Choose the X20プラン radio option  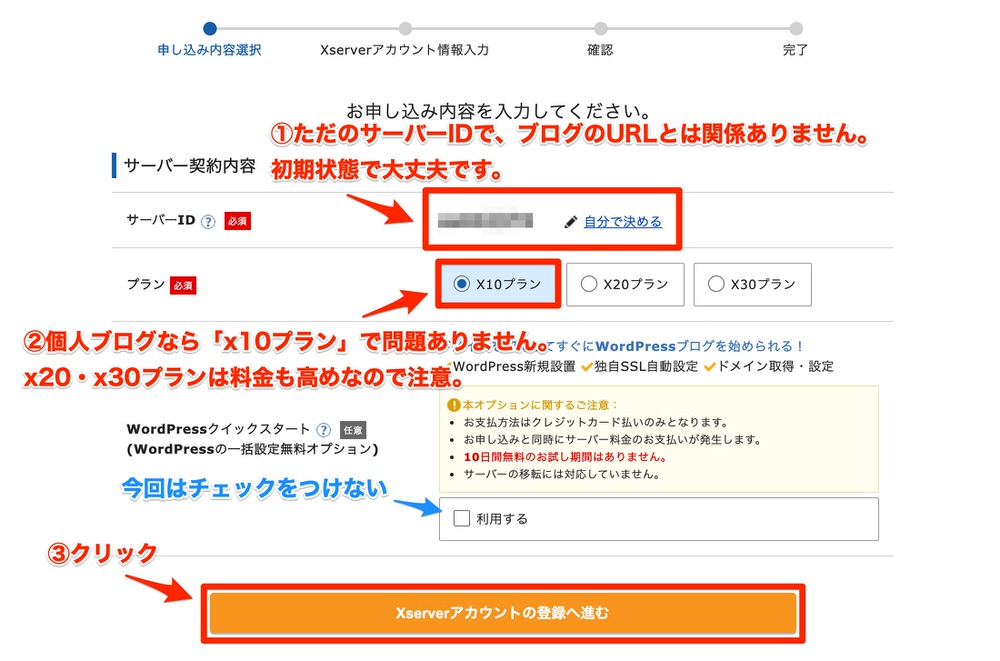[589, 284]
